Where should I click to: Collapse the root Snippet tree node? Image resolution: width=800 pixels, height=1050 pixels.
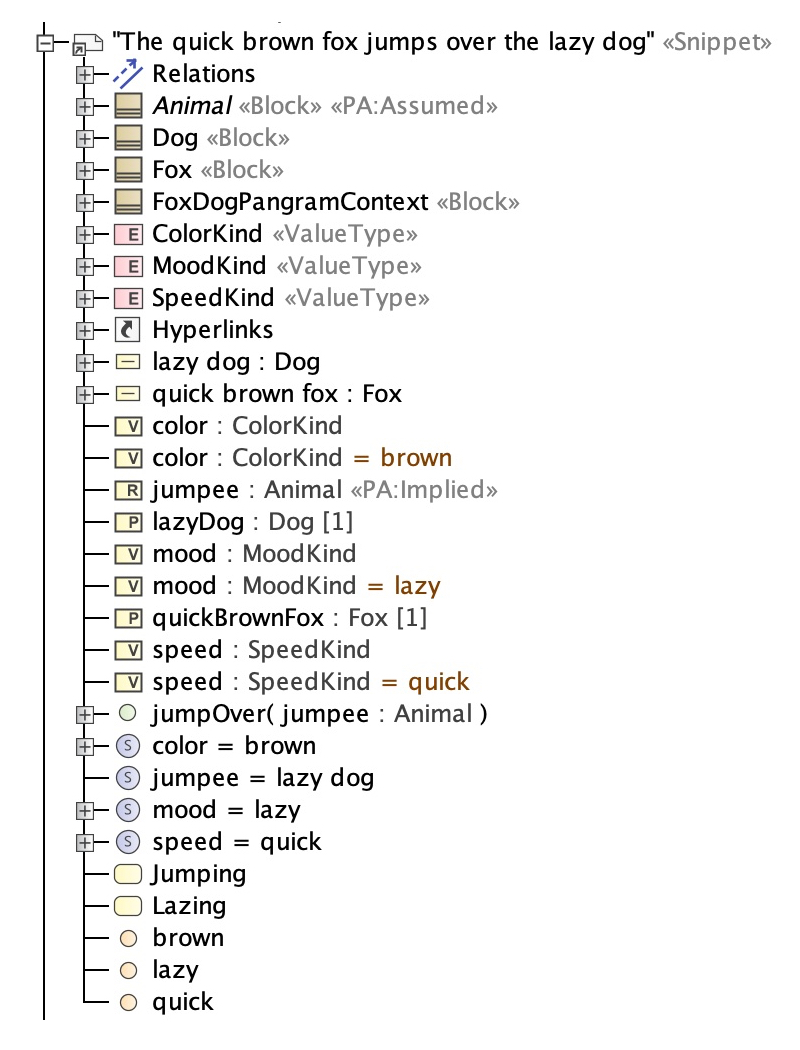click(44, 44)
